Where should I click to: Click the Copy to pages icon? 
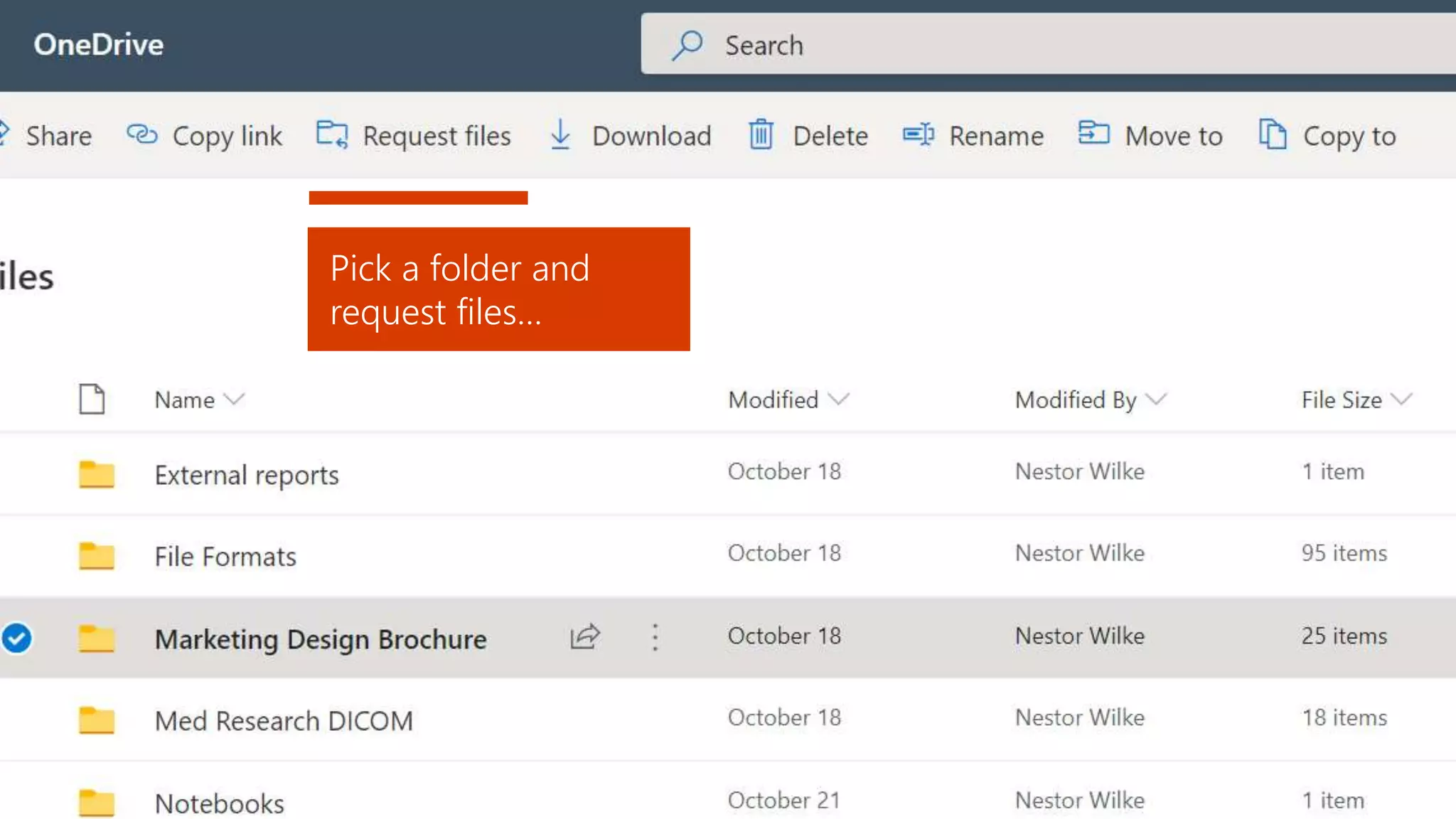1273,134
